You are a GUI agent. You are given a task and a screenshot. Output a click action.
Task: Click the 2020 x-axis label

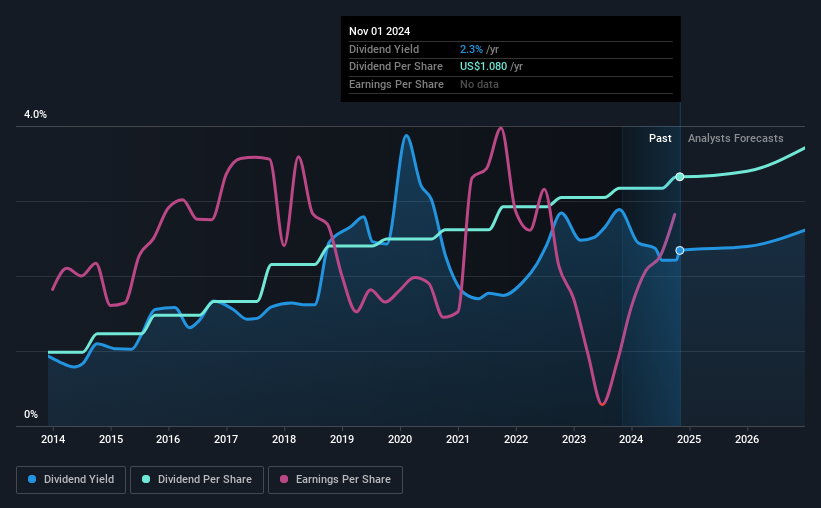click(400, 439)
